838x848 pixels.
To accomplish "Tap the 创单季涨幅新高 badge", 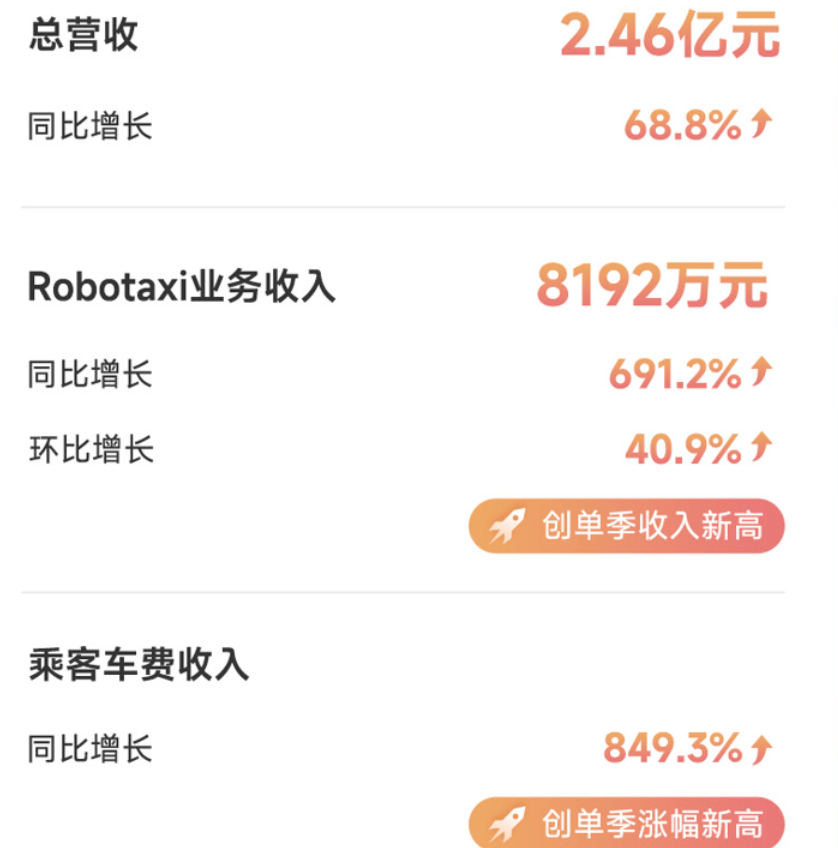I will click(627, 823).
